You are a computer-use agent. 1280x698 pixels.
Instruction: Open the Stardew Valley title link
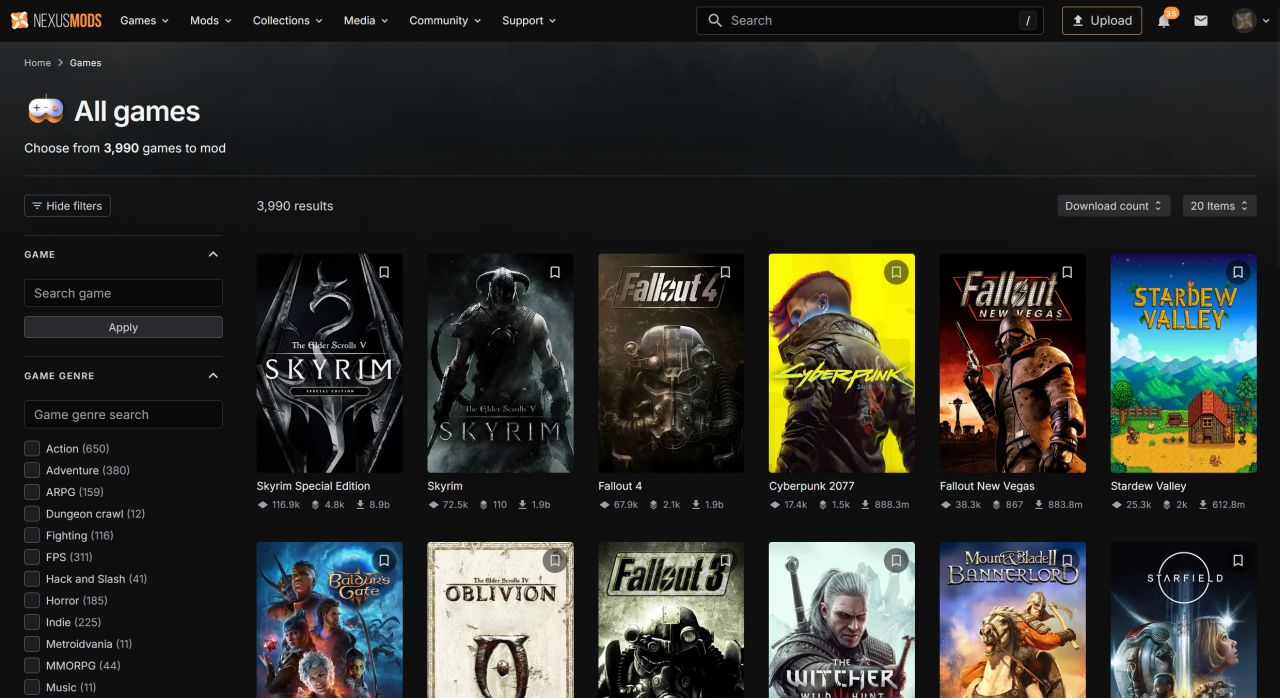pos(1148,486)
